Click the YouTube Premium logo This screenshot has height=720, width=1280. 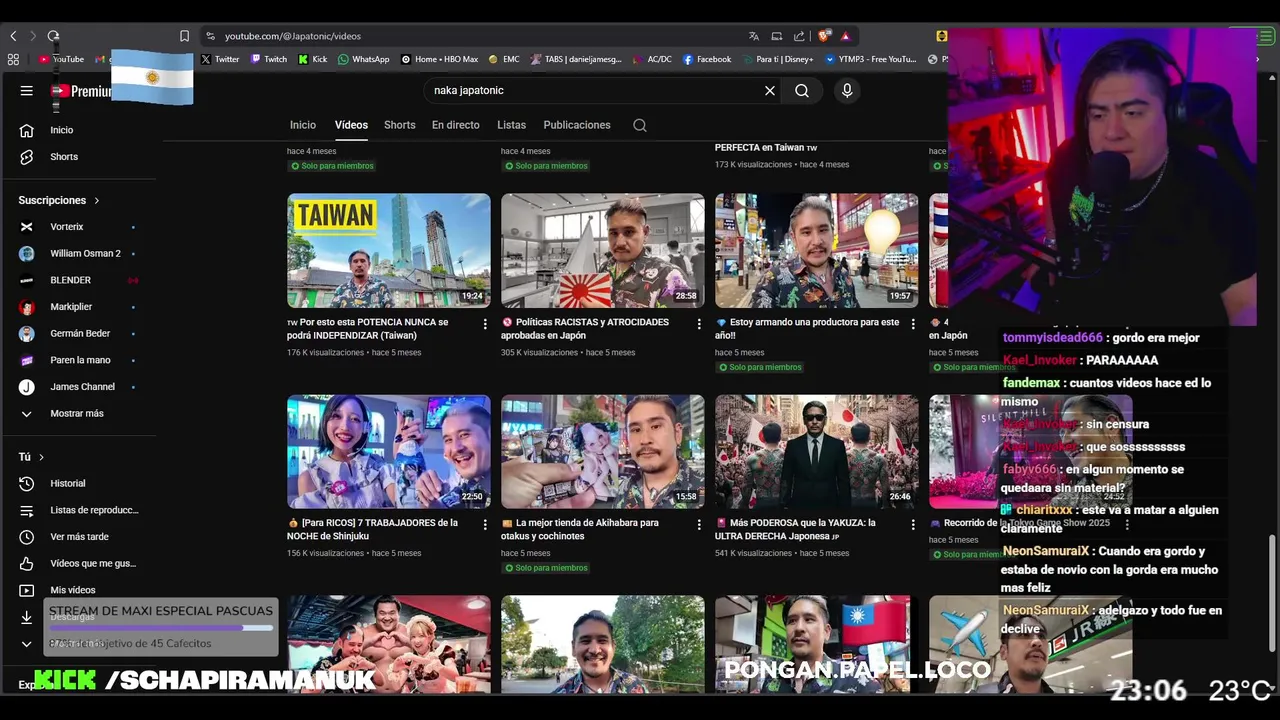click(82, 91)
